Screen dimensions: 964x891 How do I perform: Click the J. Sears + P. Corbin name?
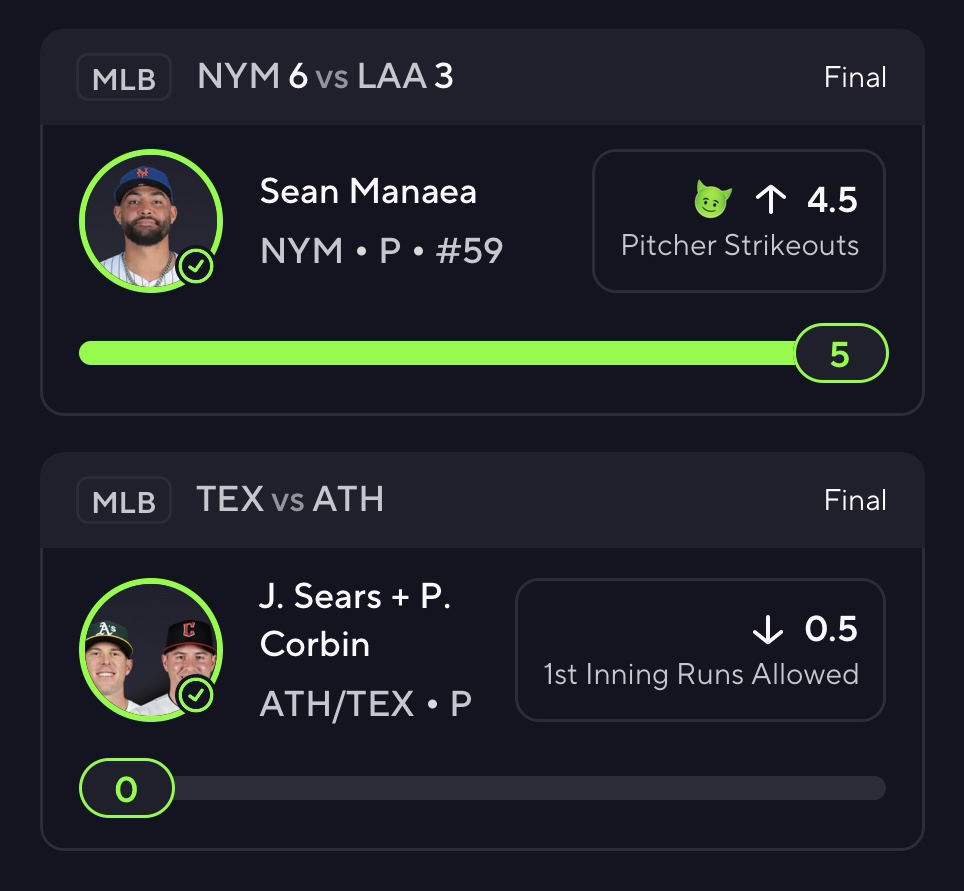click(355, 620)
